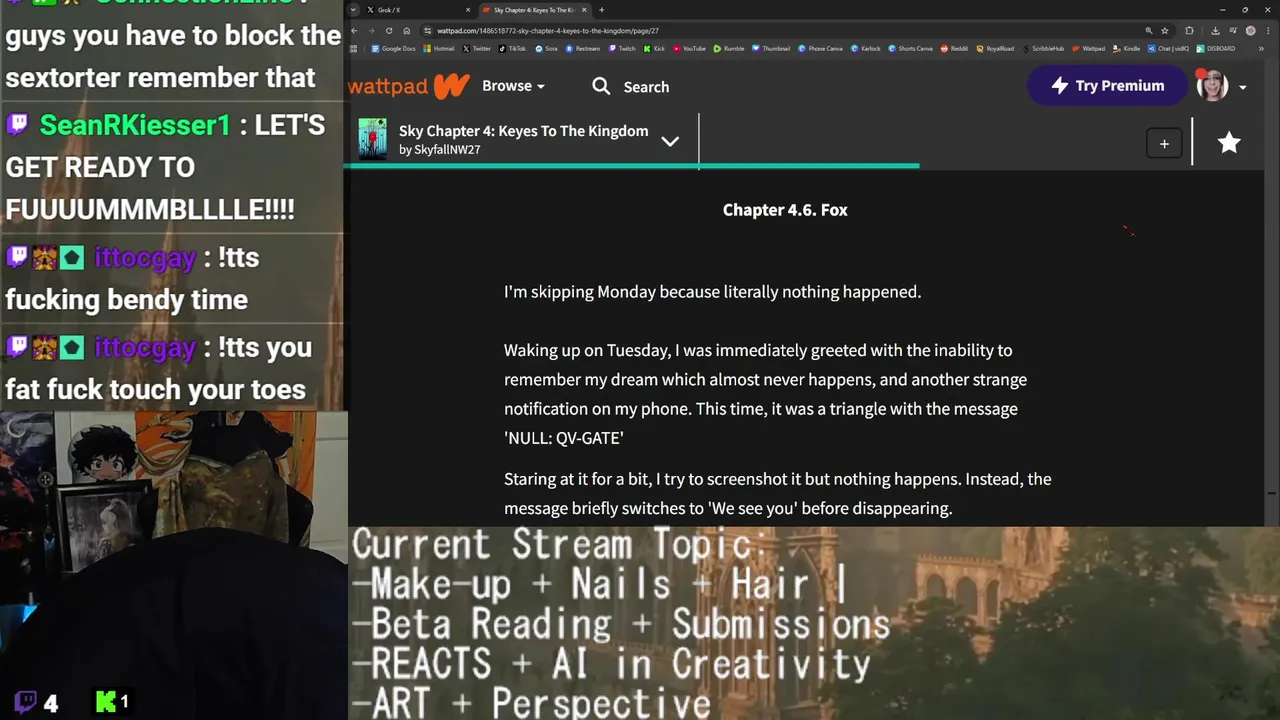
Task: Show more bookmarks with the chevron
Action: pyautogui.click(x=1262, y=49)
